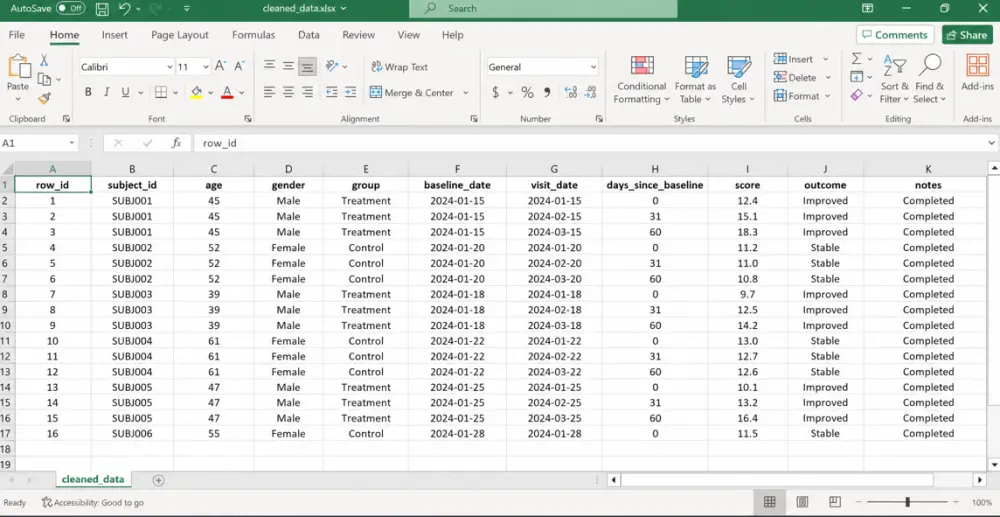1000x517 pixels.
Task: Open the font size dropdown
Action: (206, 67)
